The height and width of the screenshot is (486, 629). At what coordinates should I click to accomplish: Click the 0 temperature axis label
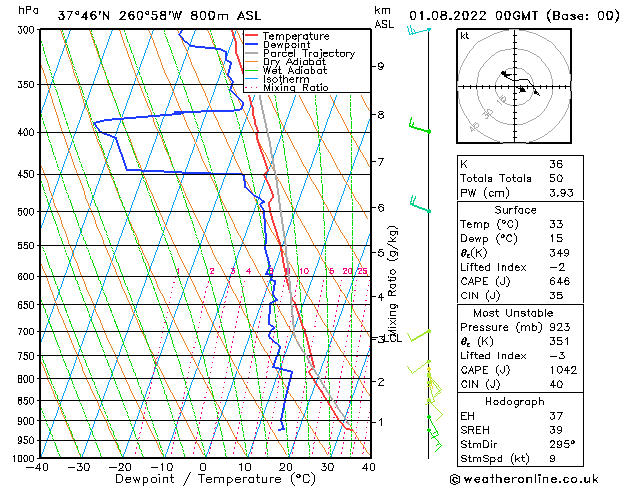coord(203,467)
